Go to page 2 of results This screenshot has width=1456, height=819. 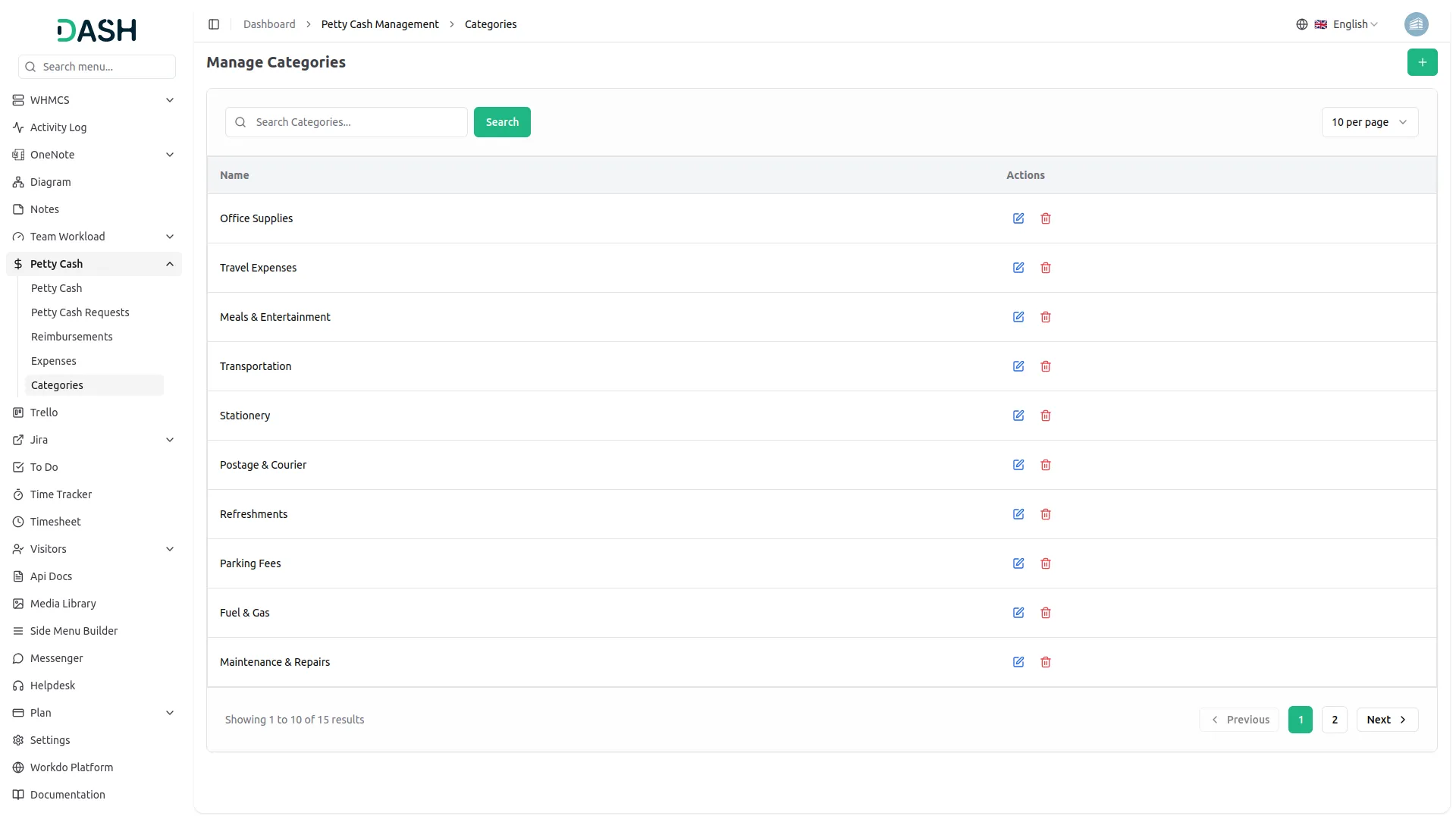pos(1334,720)
